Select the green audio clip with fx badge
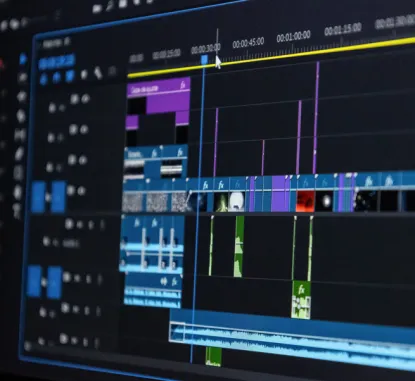Image resolution: width=415 pixels, height=381 pixels. 302,300
